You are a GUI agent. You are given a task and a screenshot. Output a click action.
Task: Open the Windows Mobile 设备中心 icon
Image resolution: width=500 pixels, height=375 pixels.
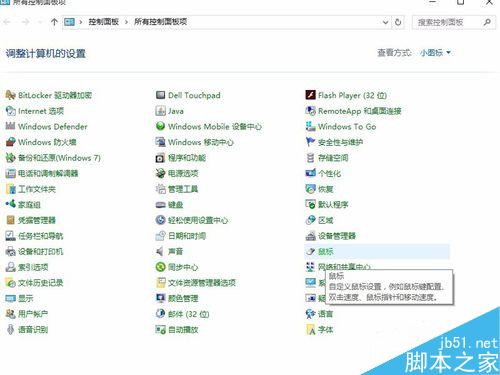(160, 126)
